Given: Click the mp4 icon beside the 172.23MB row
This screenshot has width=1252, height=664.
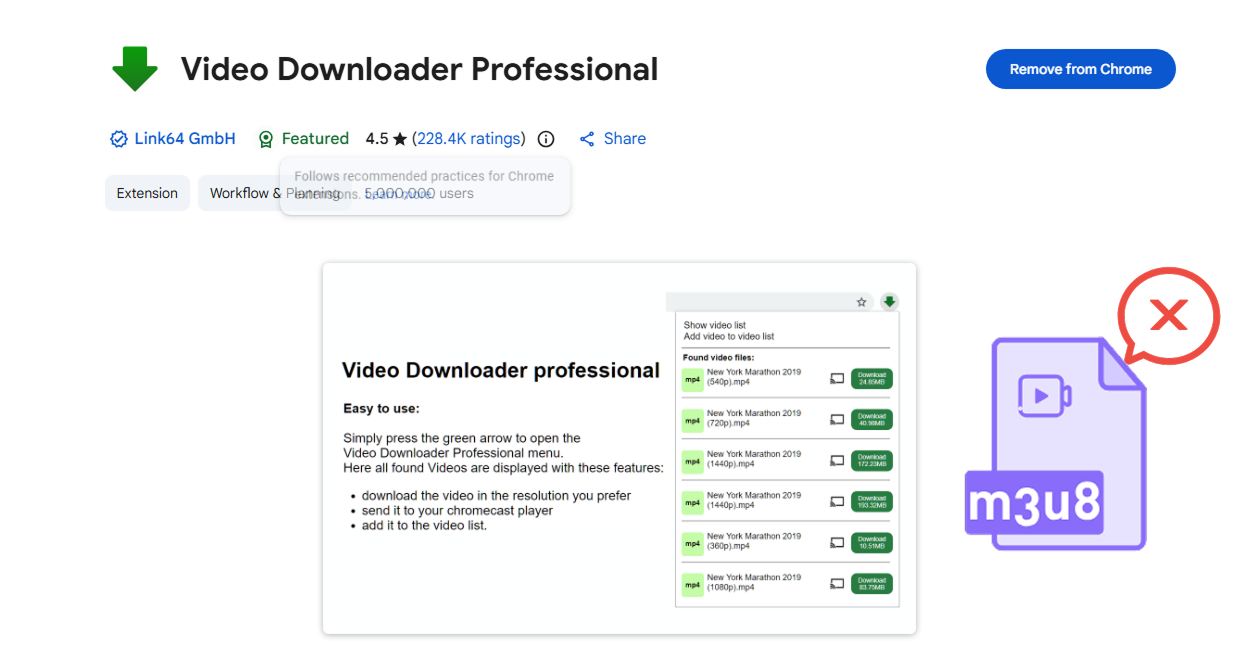Looking at the screenshot, I should coord(692,461).
